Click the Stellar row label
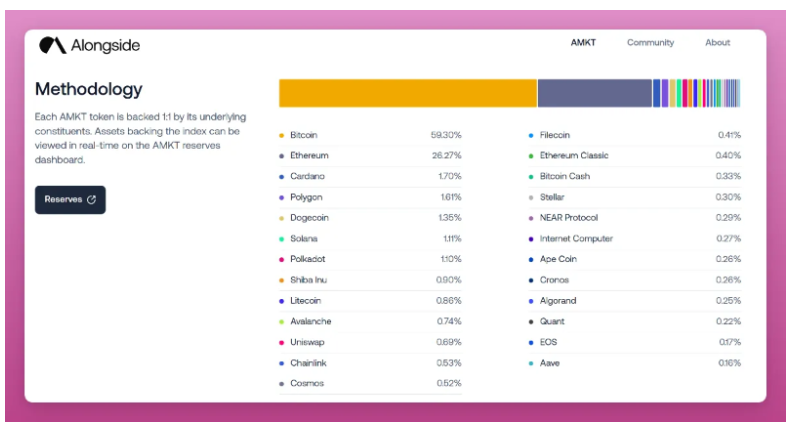 pos(552,197)
